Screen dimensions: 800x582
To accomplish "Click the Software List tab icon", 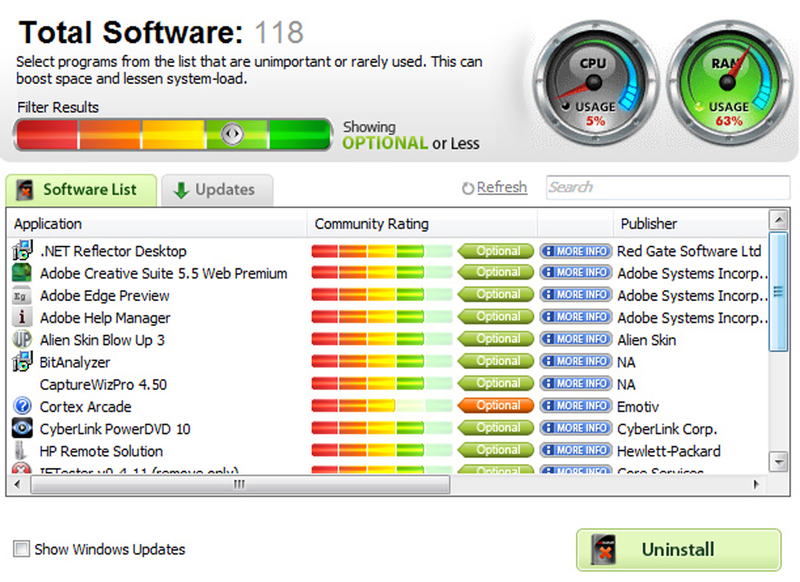I will coord(25,190).
